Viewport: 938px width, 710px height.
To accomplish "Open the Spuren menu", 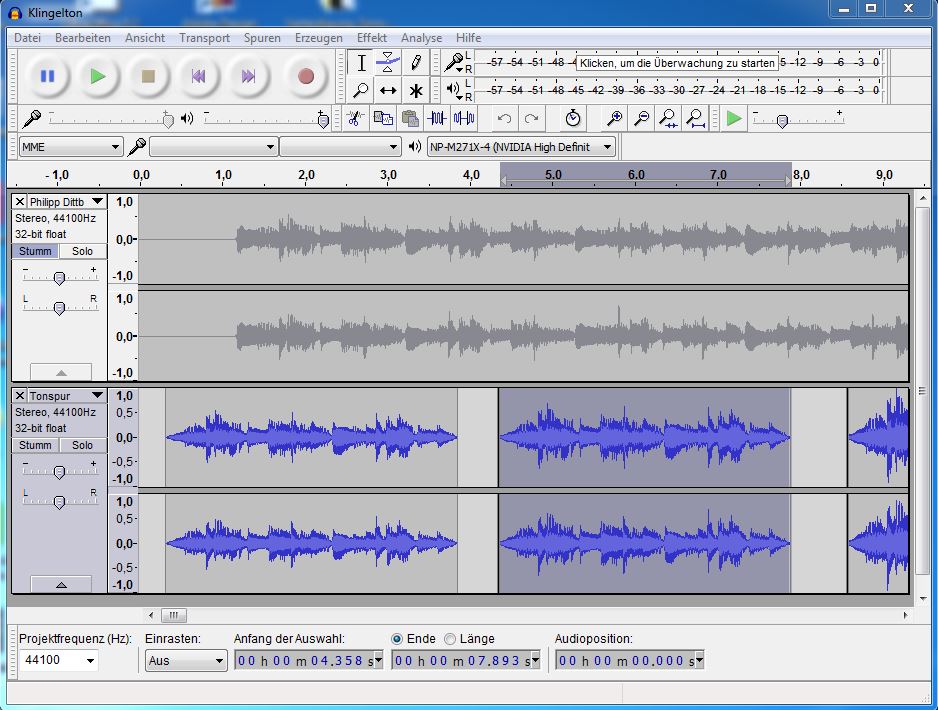I will click(262, 38).
